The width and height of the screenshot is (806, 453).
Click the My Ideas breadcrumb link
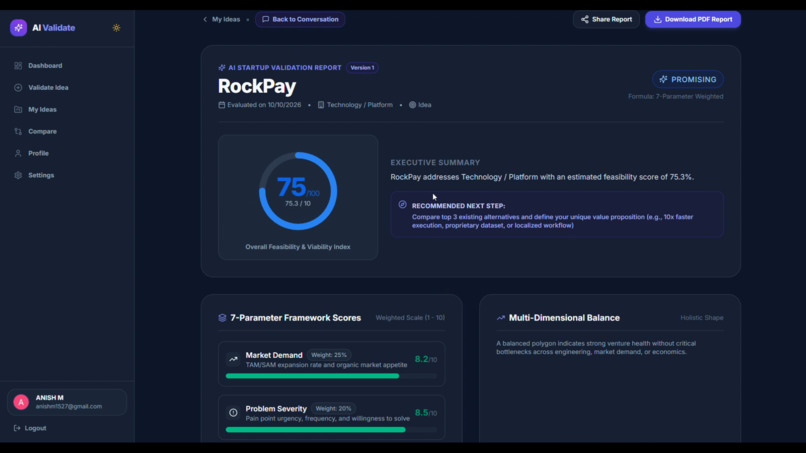coord(226,20)
